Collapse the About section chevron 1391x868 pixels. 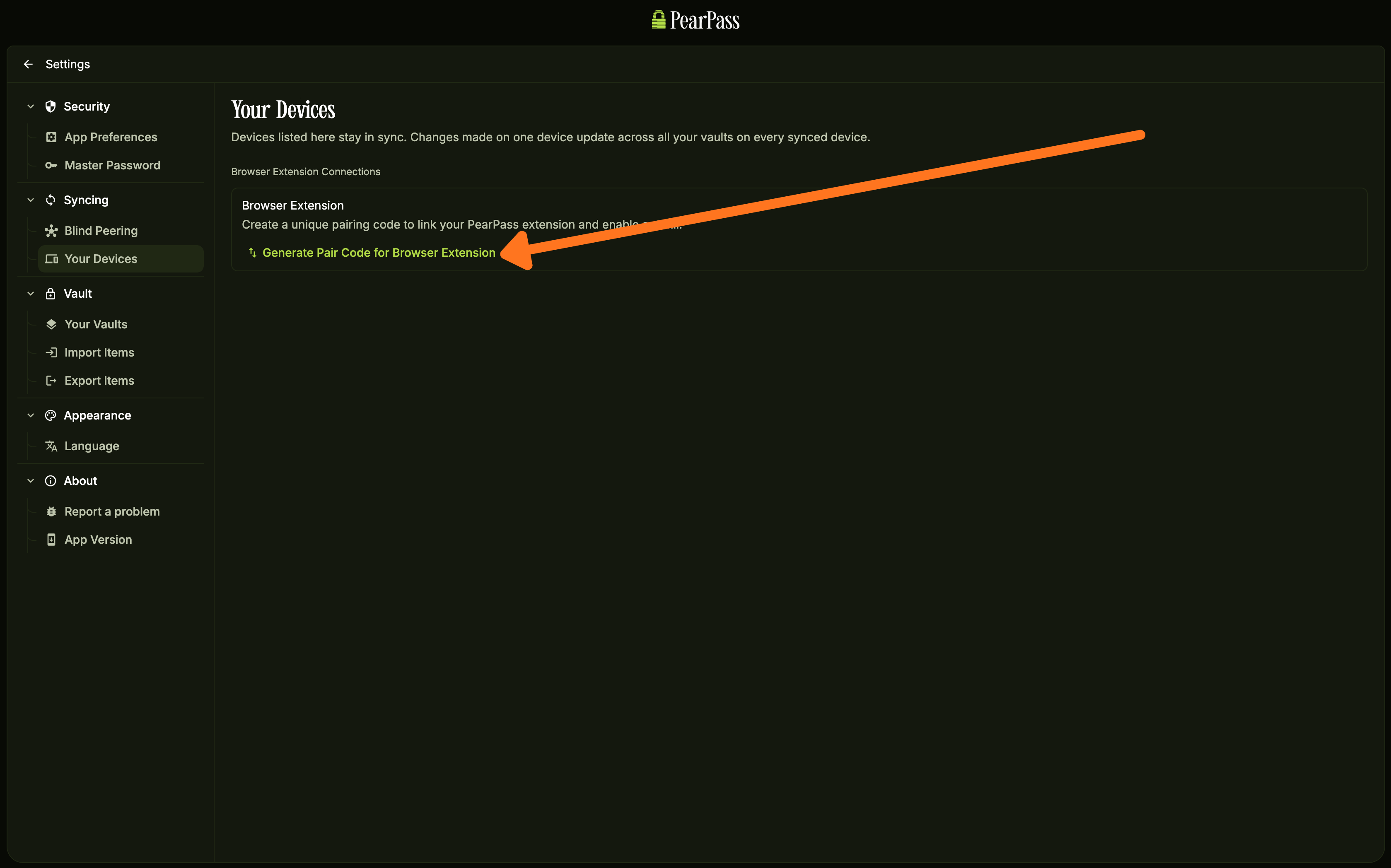[31, 481]
